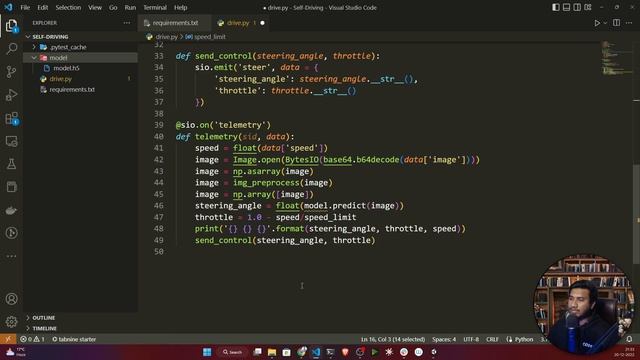This screenshot has height=360, width=640.
Task: Show additional activity bar views ellipsis
Action: [x=11, y=256]
